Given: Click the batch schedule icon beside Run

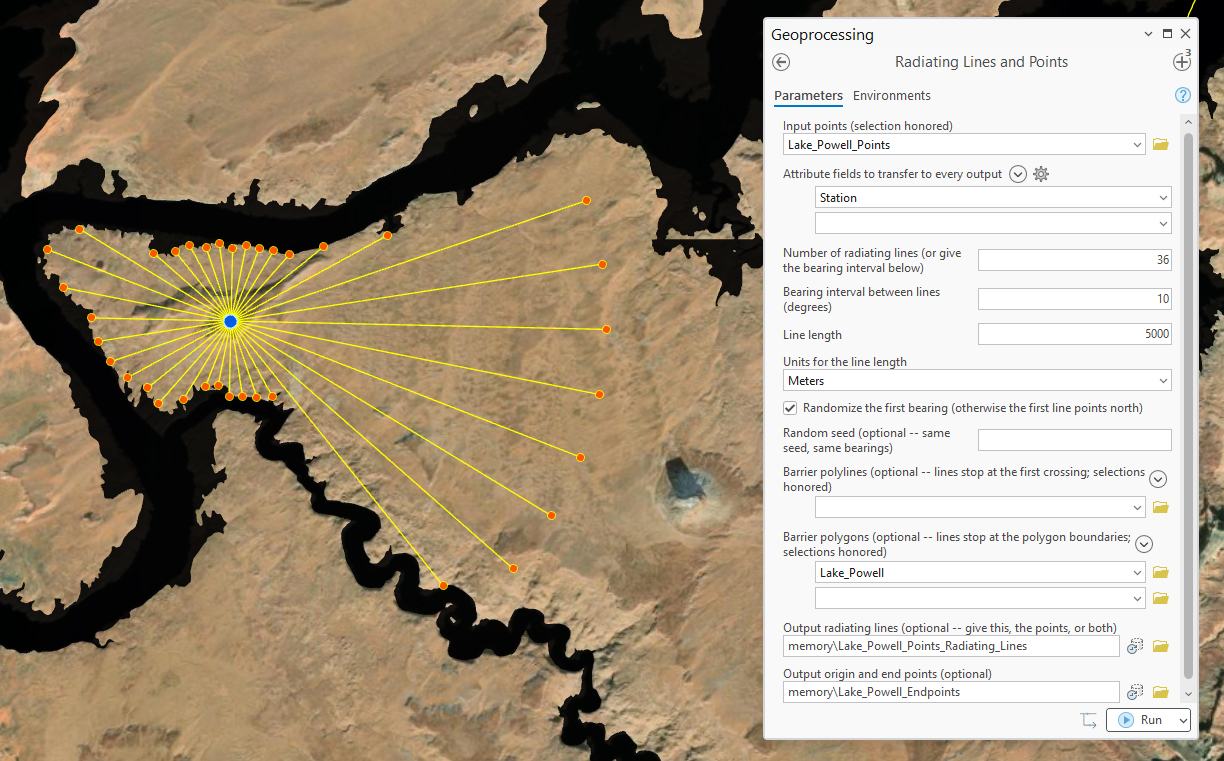Looking at the screenshot, I should tap(1088, 720).
